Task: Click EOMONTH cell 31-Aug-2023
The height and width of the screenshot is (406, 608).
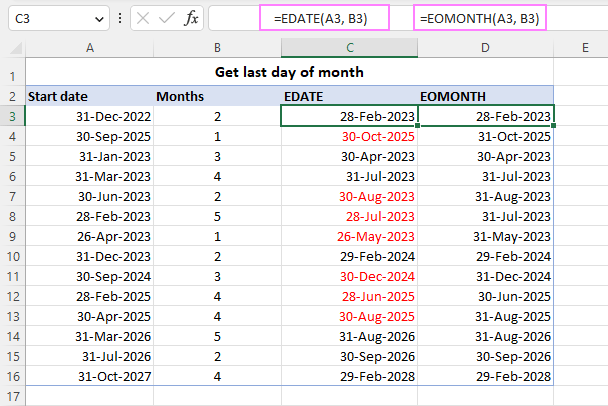Action: point(485,196)
